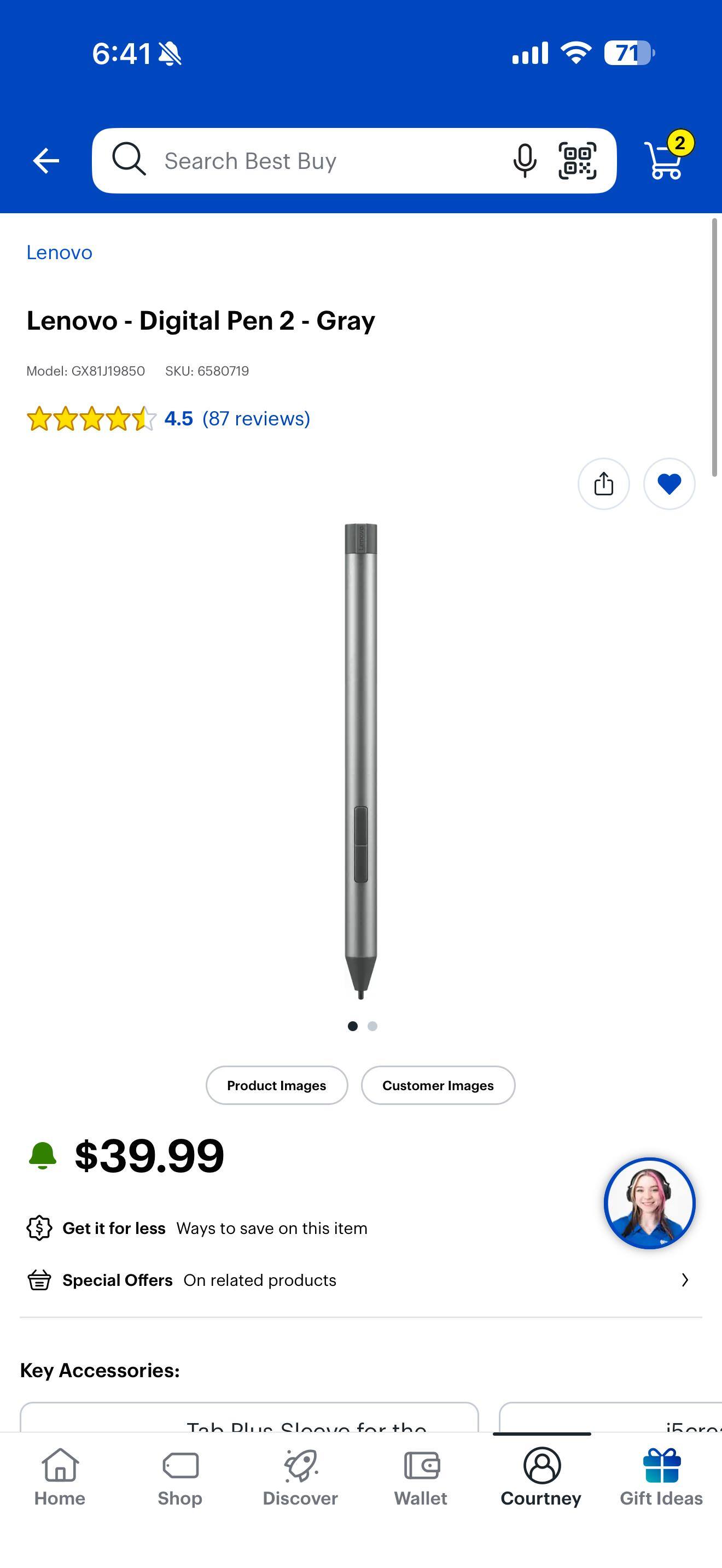This screenshot has height=1568, width=722.
Task: Tap the Lenovo pen product image
Action: [x=361, y=761]
